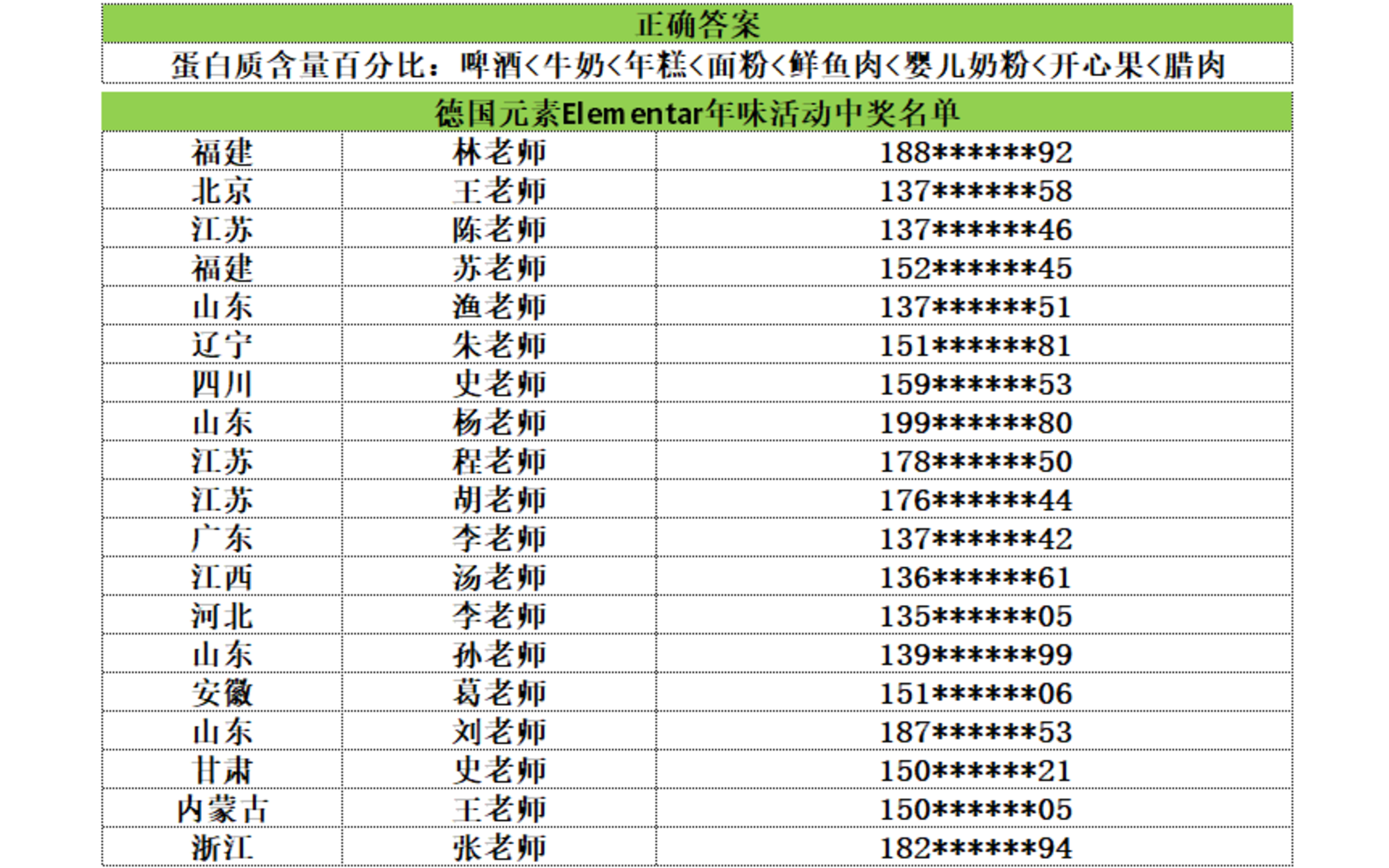The width and height of the screenshot is (1389, 868).
Task: Click the 德国元素Elementar年味活动中奖名单 title
Action: tap(697, 112)
